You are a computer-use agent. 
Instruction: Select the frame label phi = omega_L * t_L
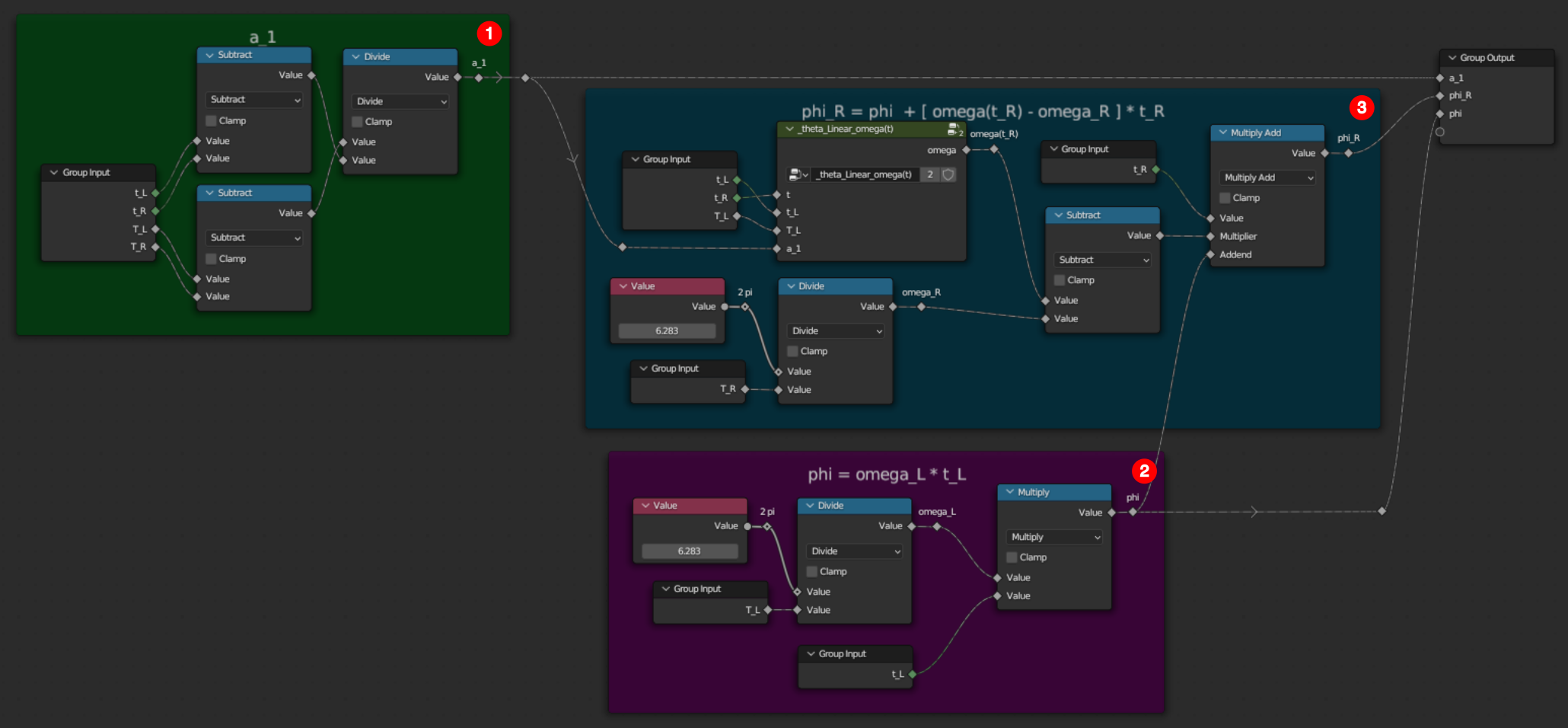coord(887,474)
